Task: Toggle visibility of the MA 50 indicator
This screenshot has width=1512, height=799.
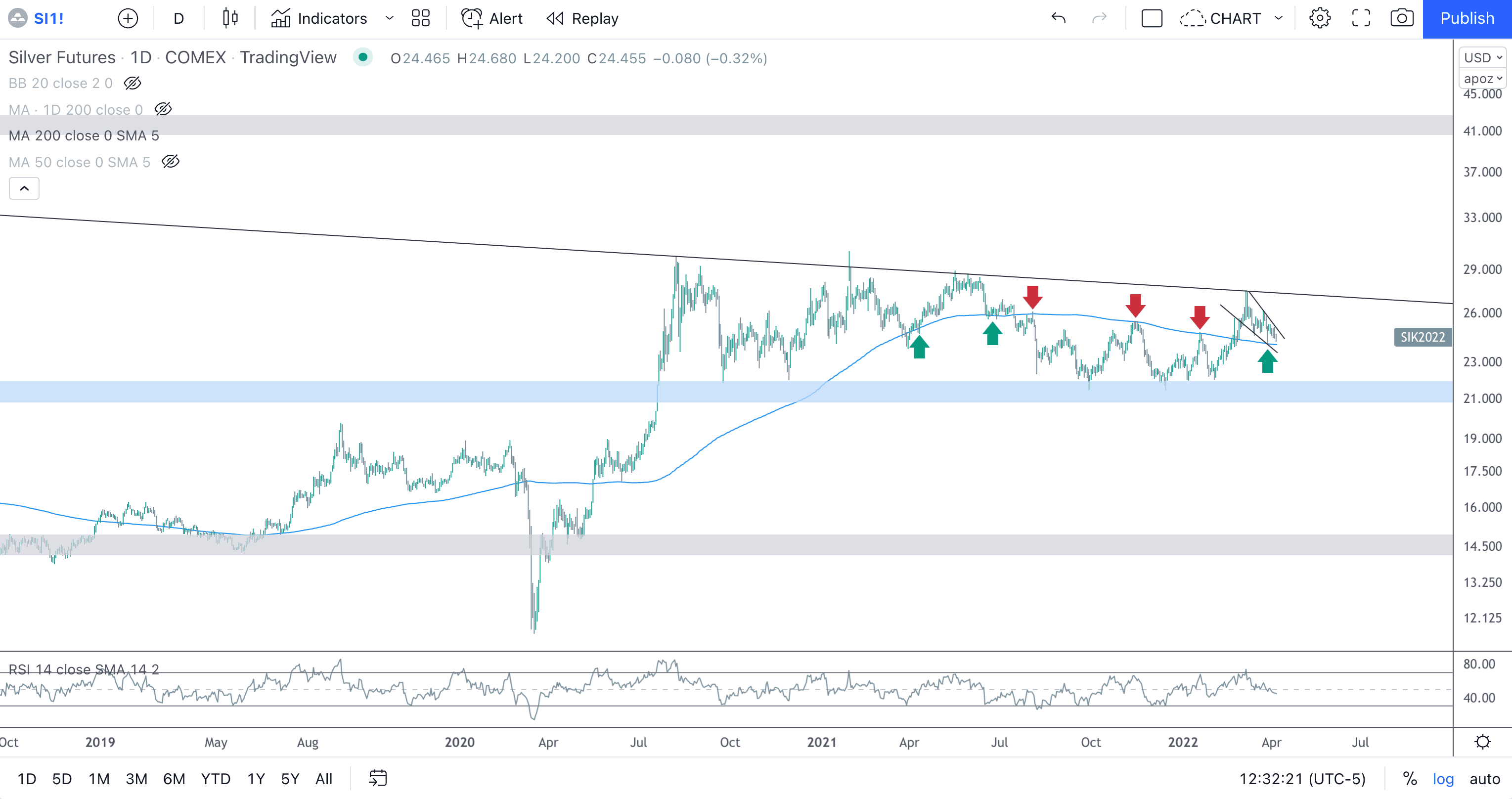Action: (x=170, y=162)
